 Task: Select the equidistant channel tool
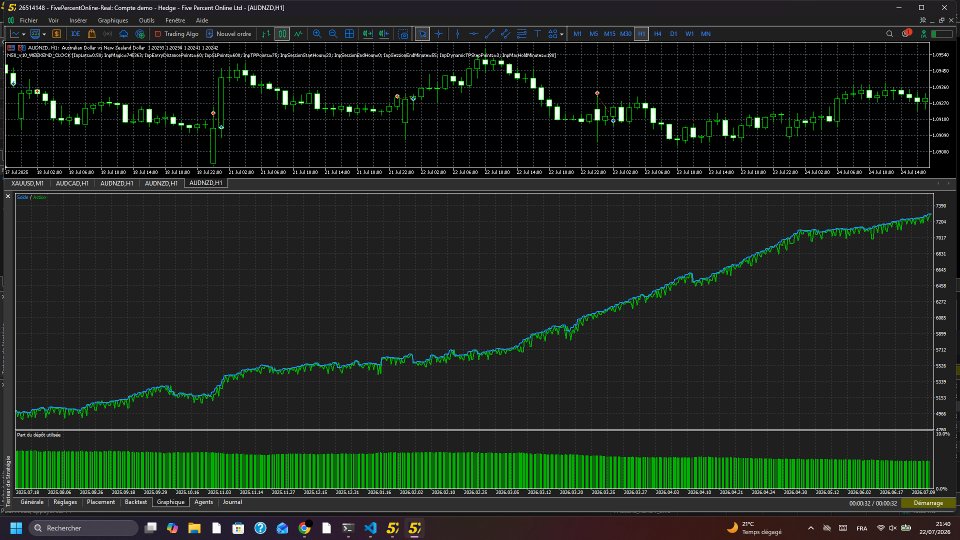(506, 34)
